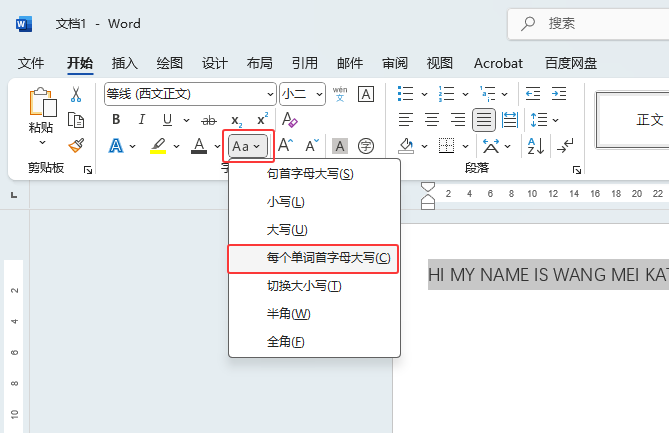The image size is (669, 433).
Task: Toggle Justify alignment button
Action: (x=484, y=120)
